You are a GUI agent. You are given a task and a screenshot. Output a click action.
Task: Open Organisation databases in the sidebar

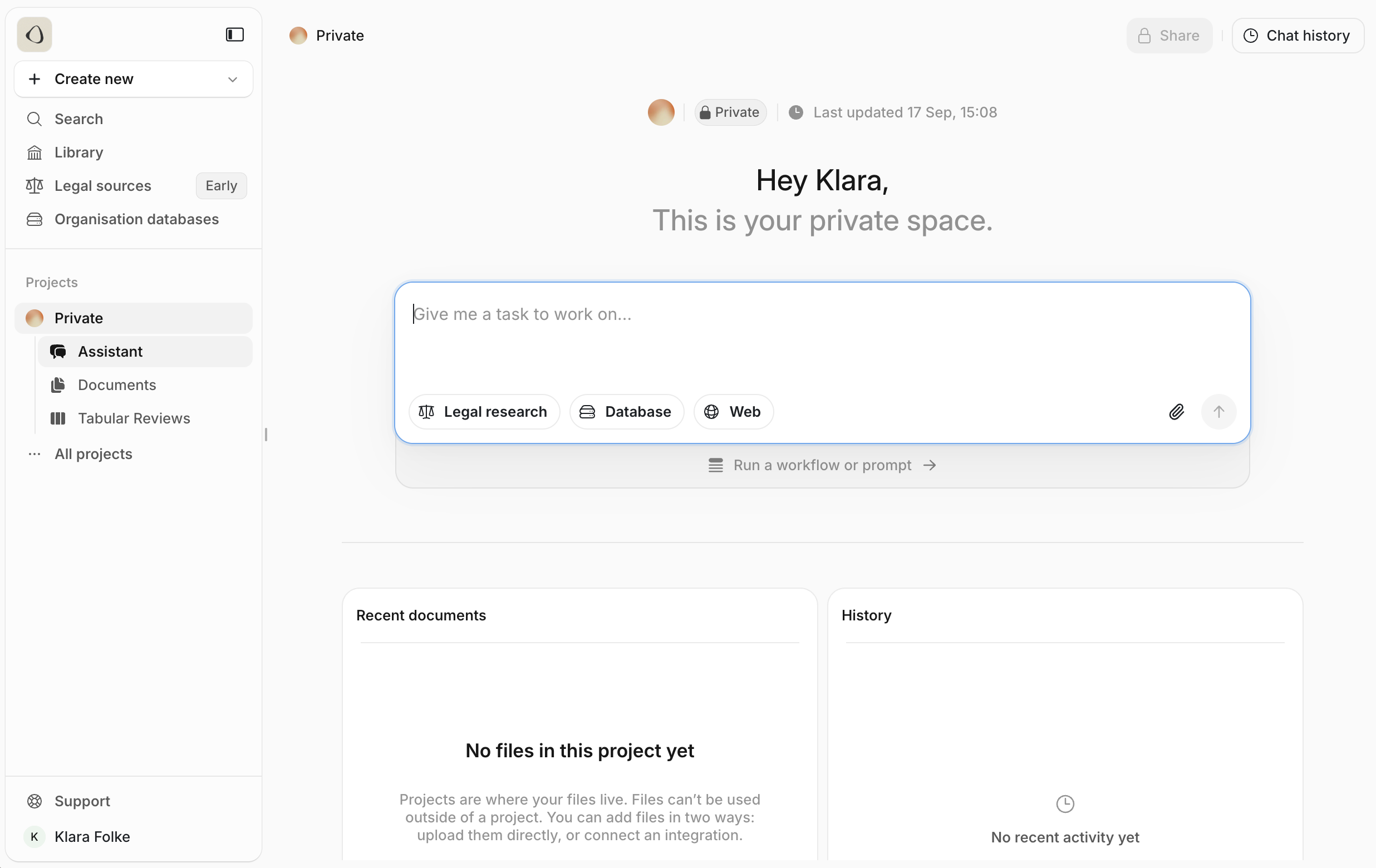pos(136,219)
